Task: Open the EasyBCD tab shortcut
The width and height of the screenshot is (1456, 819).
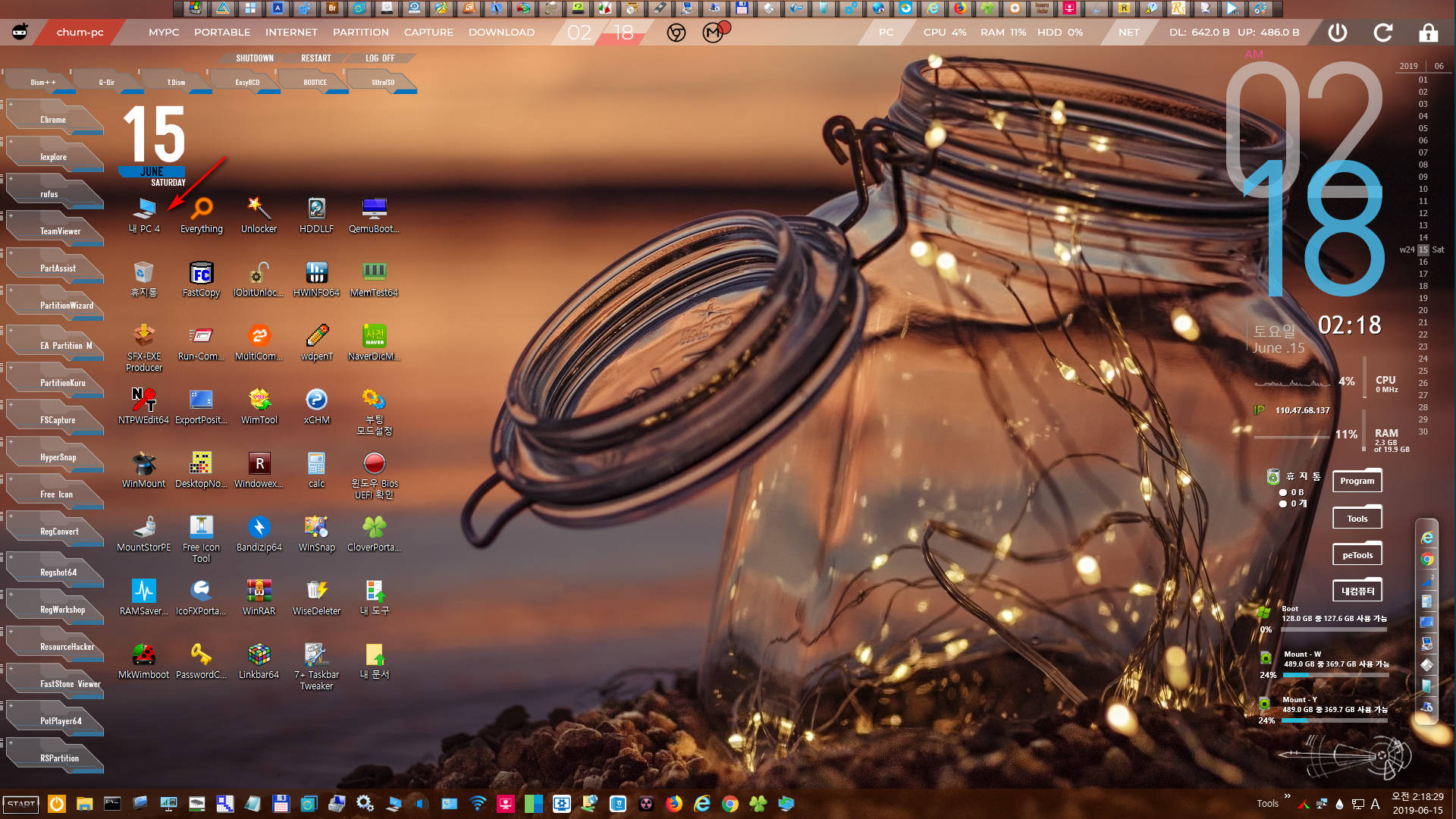Action: pos(246,82)
